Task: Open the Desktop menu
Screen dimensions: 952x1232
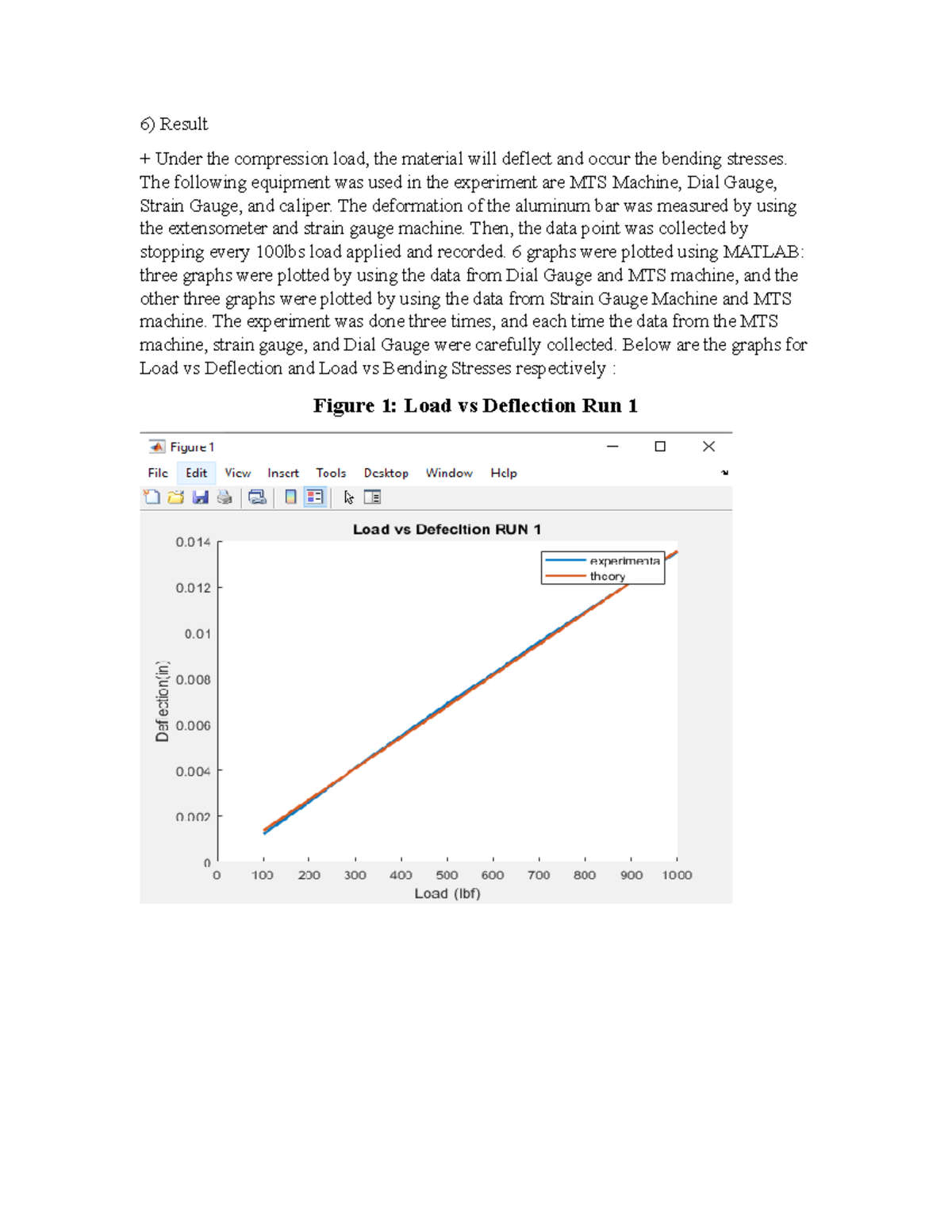Action: (386, 473)
